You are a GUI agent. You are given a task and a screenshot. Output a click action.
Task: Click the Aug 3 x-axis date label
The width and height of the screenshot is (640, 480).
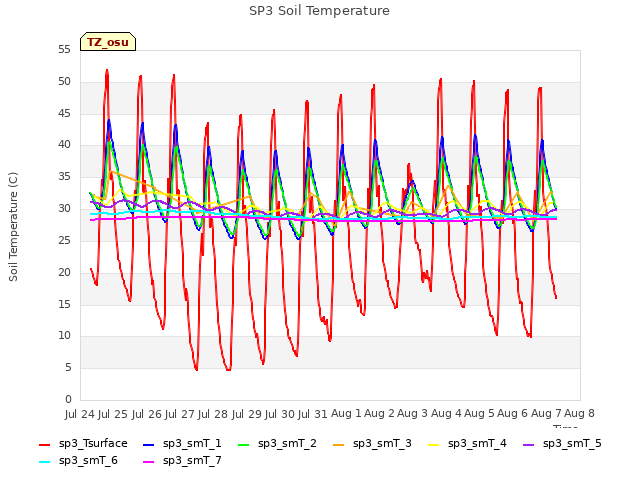click(x=413, y=413)
